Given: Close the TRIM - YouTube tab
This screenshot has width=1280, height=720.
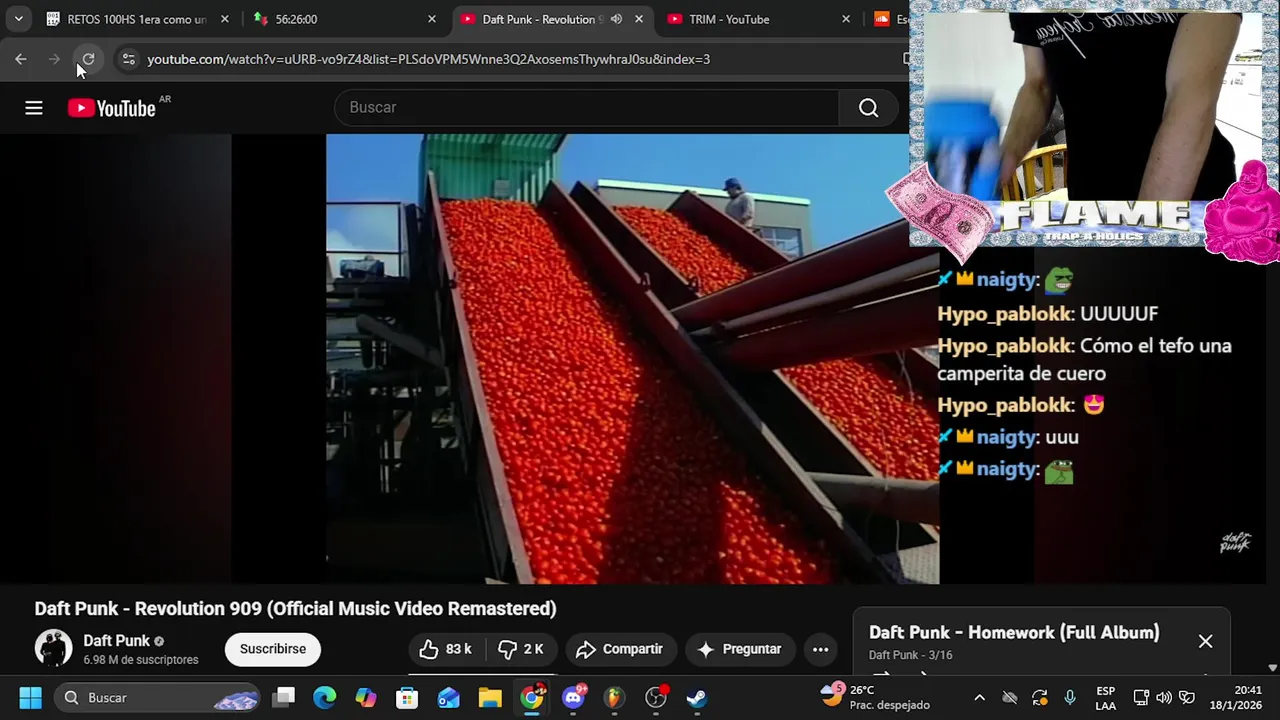Looking at the screenshot, I should point(846,19).
